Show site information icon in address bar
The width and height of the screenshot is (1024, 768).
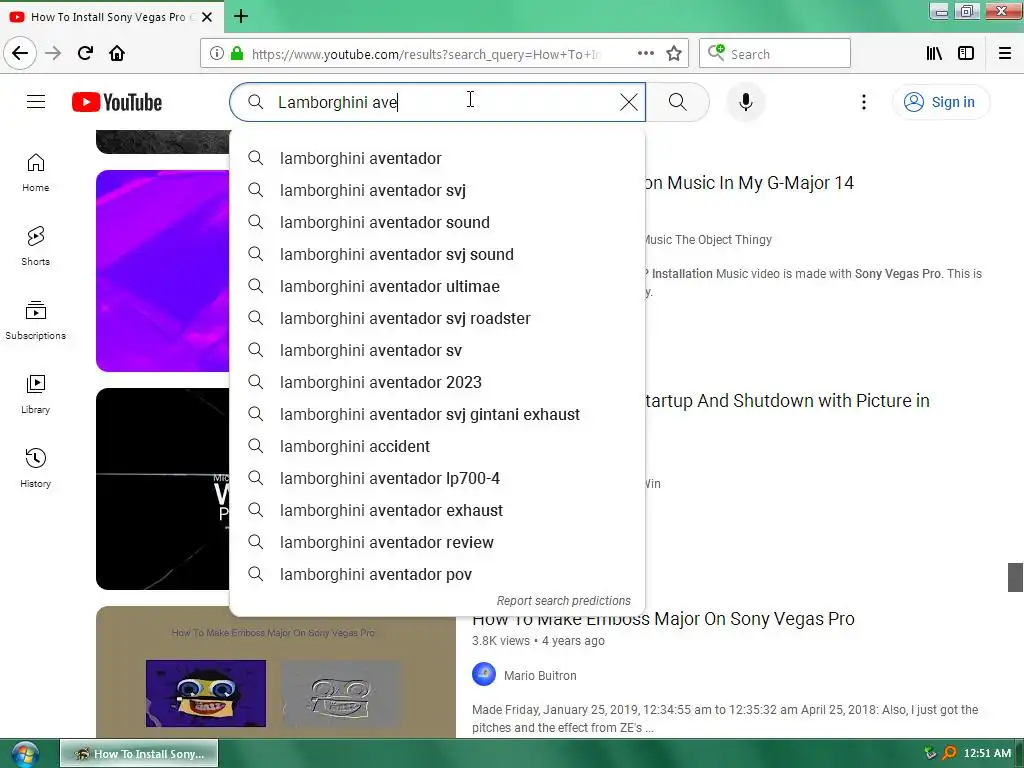[x=217, y=54]
